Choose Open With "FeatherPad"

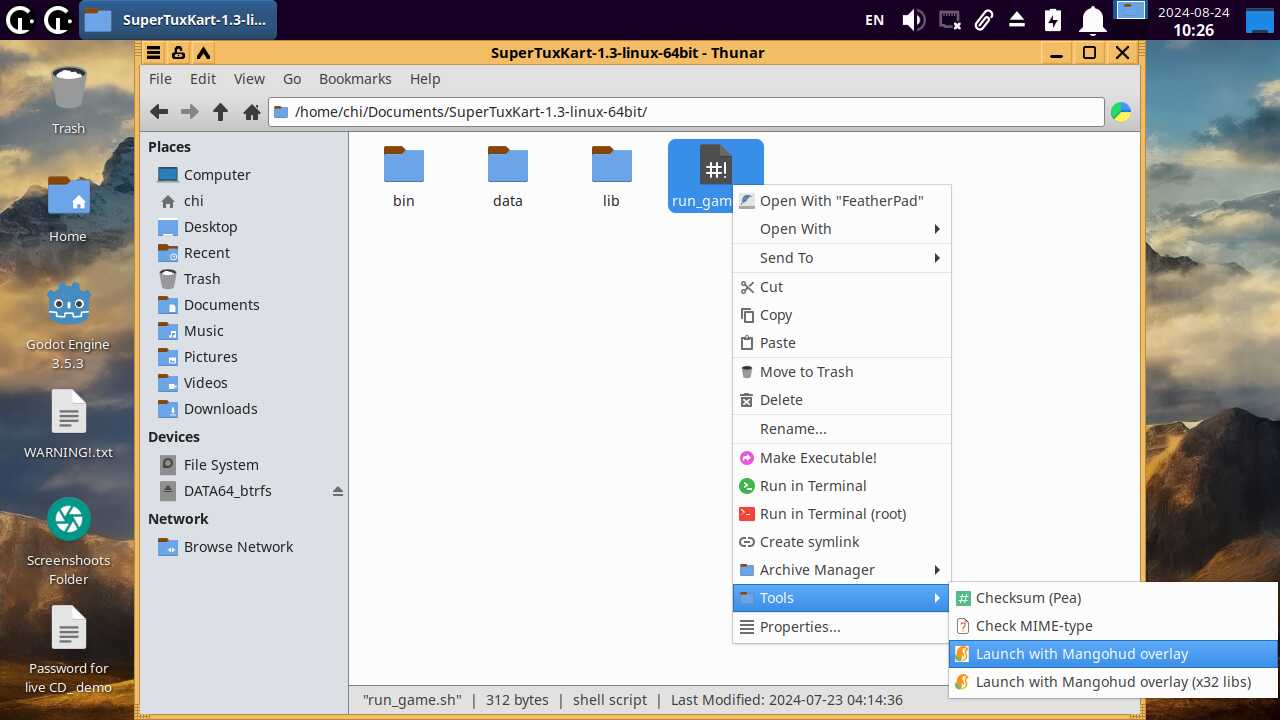click(841, 201)
